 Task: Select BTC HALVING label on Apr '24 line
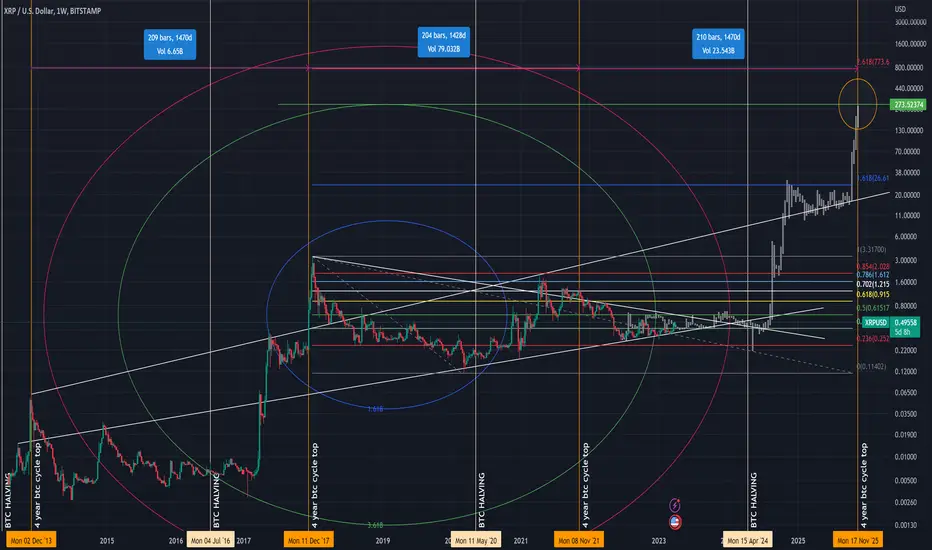[x=753, y=500]
